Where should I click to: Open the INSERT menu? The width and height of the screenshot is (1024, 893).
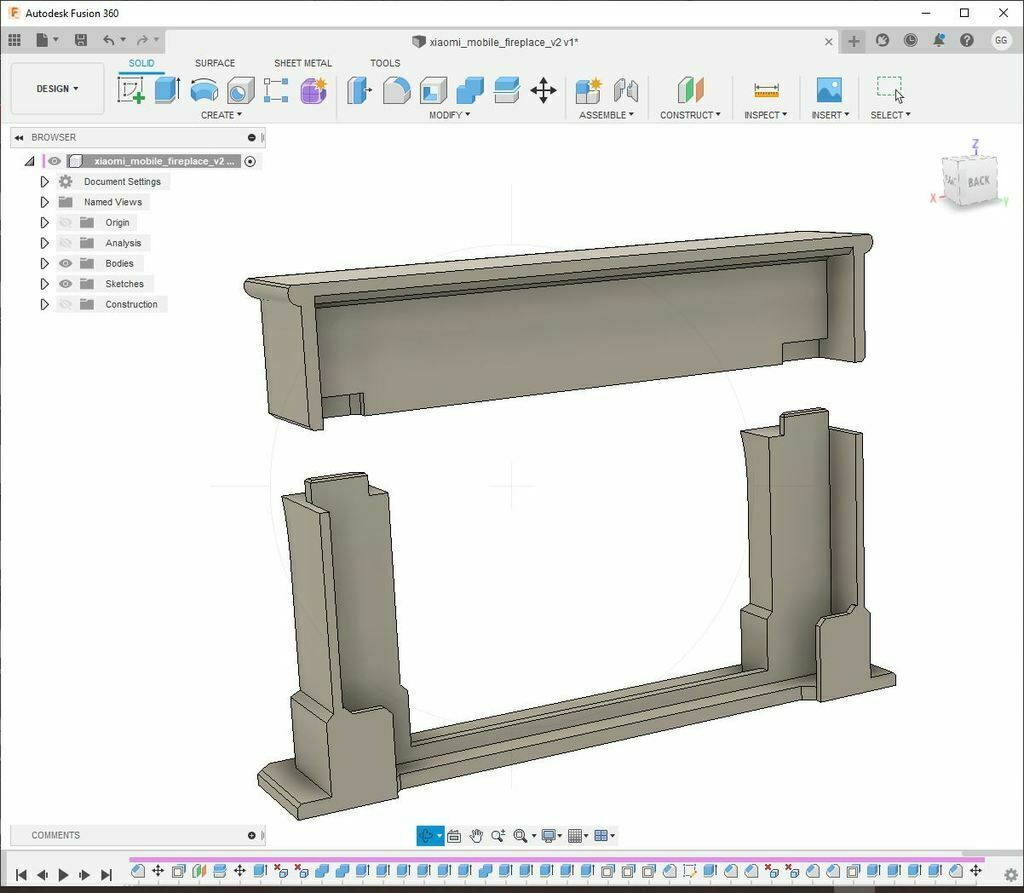830,115
